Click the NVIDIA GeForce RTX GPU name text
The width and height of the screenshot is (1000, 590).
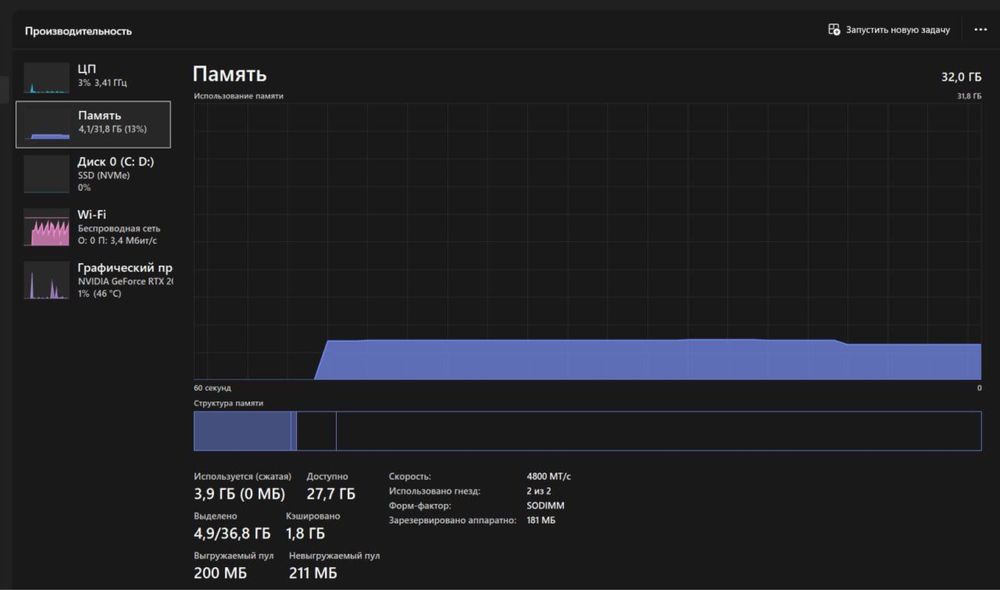point(126,281)
